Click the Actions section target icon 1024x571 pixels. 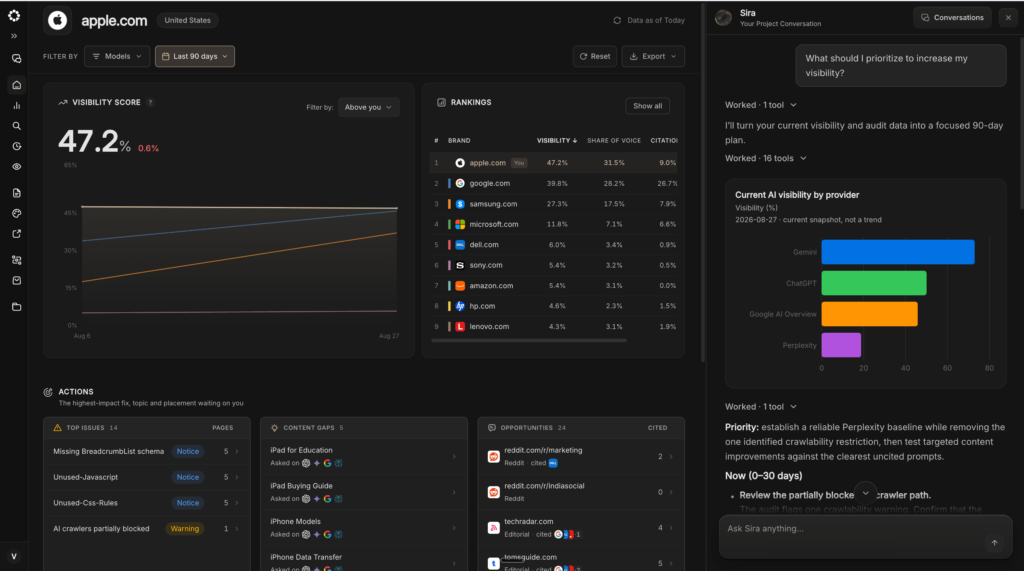click(x=48, y=392)
